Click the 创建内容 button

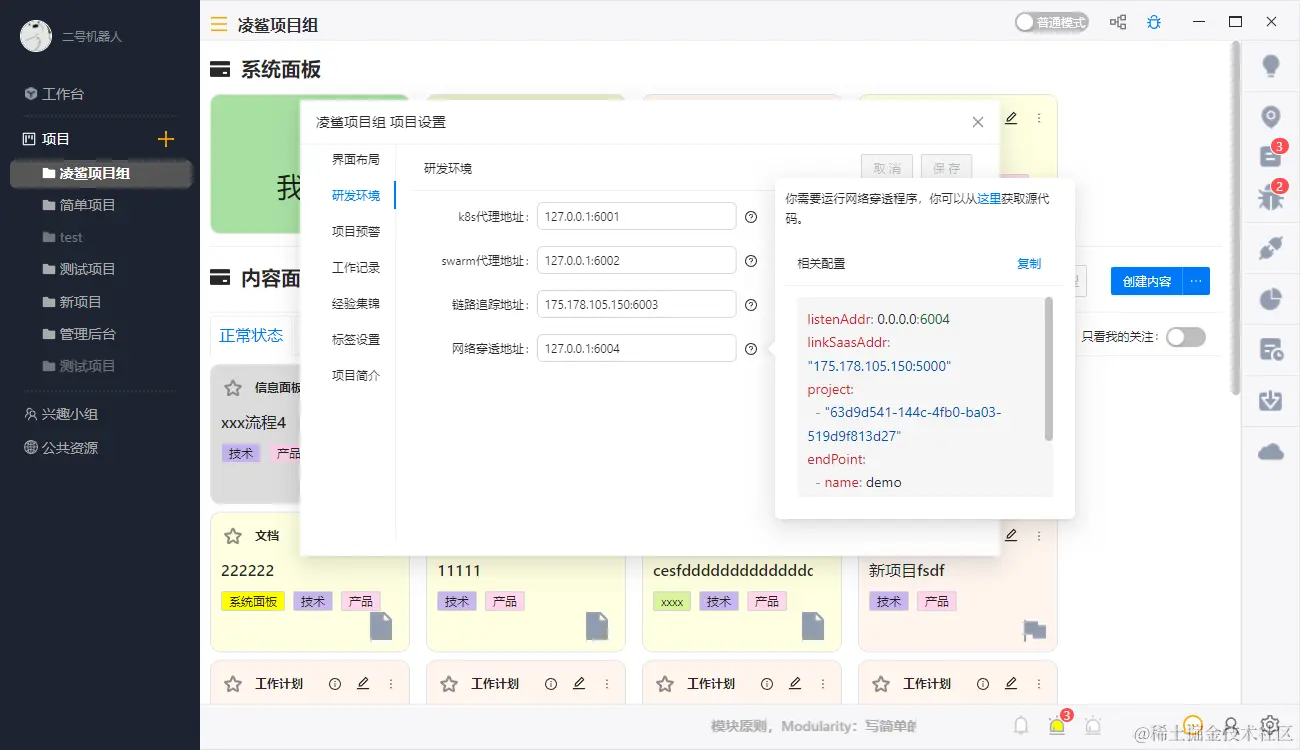pyautogui.click(x=1147, y=281)
